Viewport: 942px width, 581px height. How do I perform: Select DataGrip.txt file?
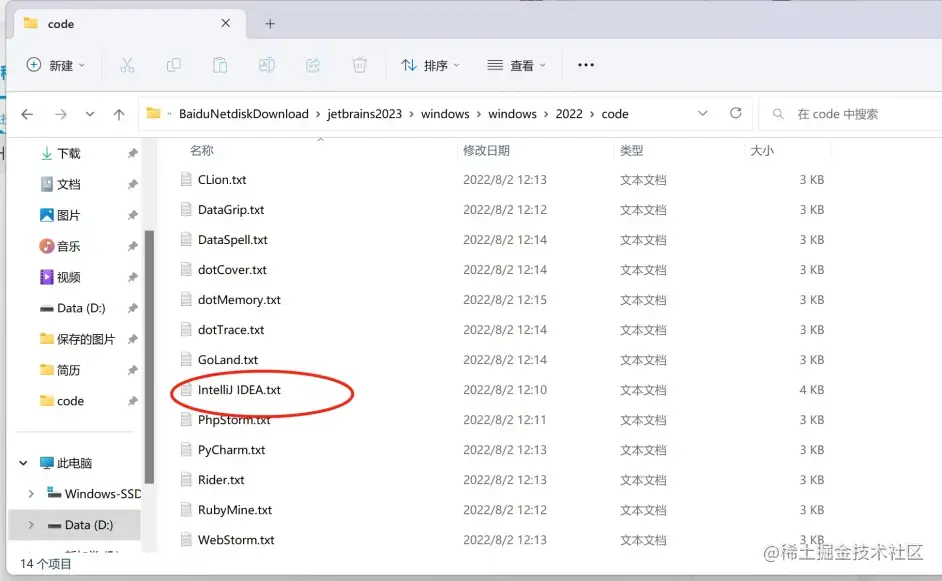click(231, 209)
